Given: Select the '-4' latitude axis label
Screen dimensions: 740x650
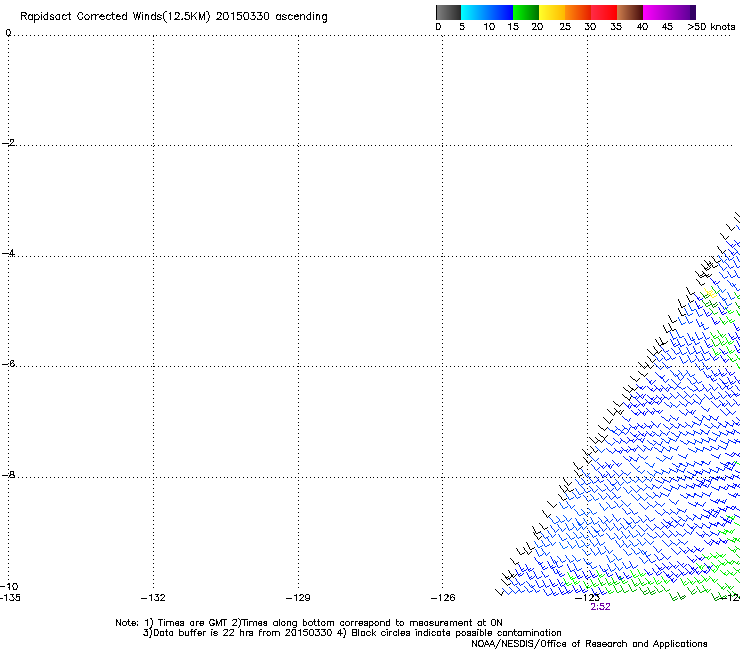Looking at the screenshot, I should (x=8, y=253).
